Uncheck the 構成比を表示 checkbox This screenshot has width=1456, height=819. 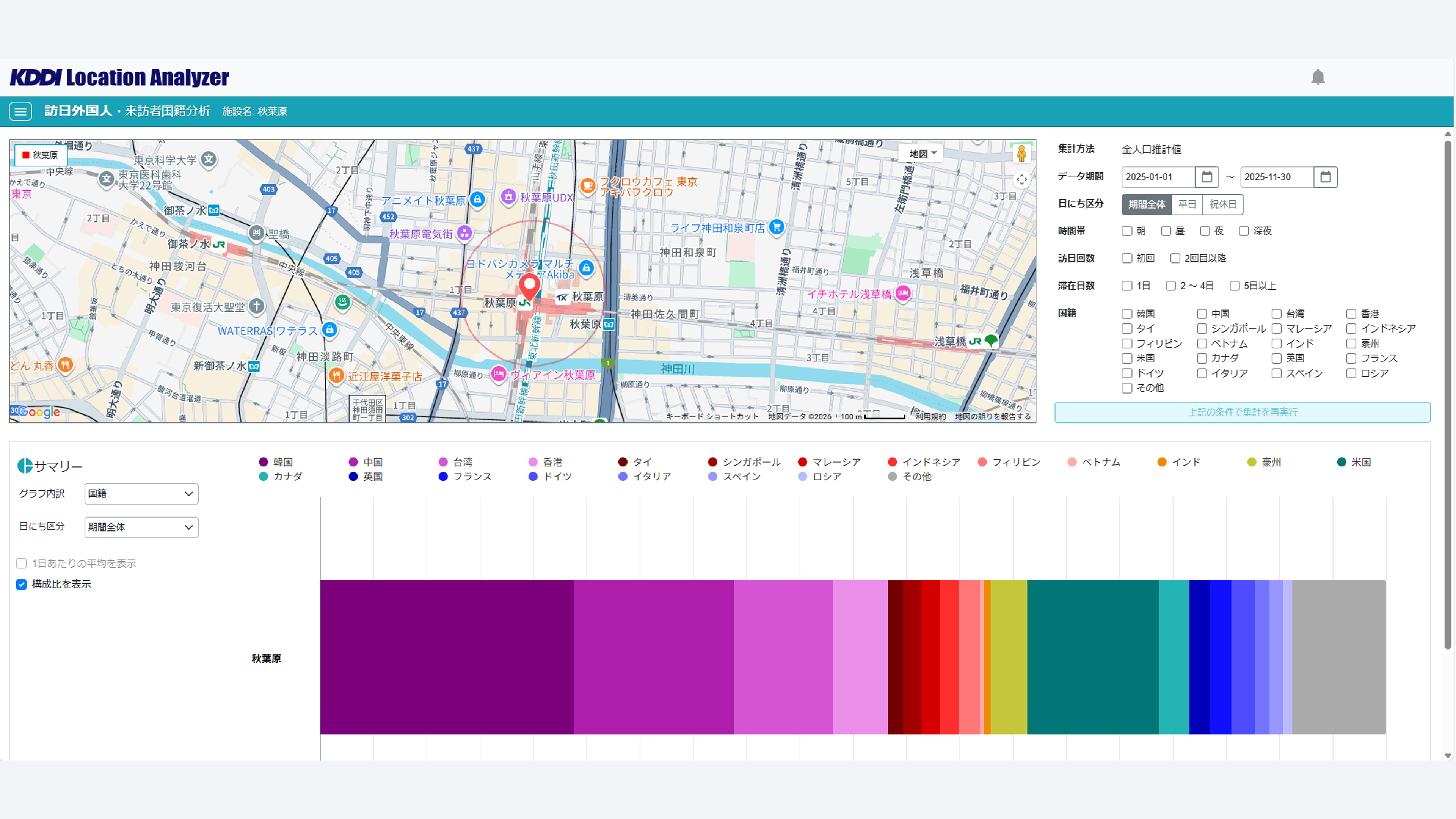tap(22, 584)
